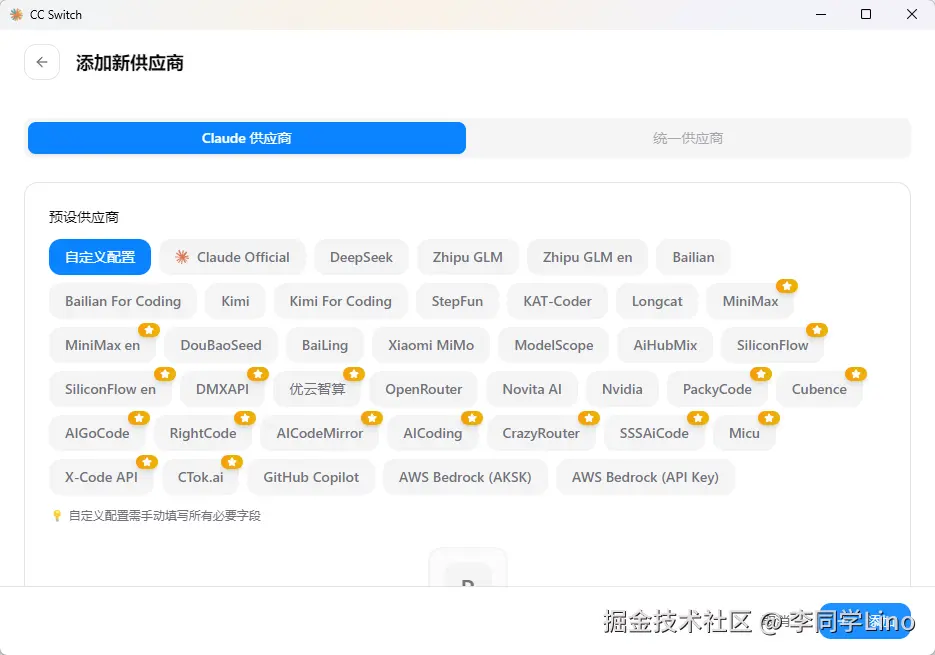Pick the Bailian For Coding preset
Viewport: 935px width, 655px height.
click(x=123, y=301)
